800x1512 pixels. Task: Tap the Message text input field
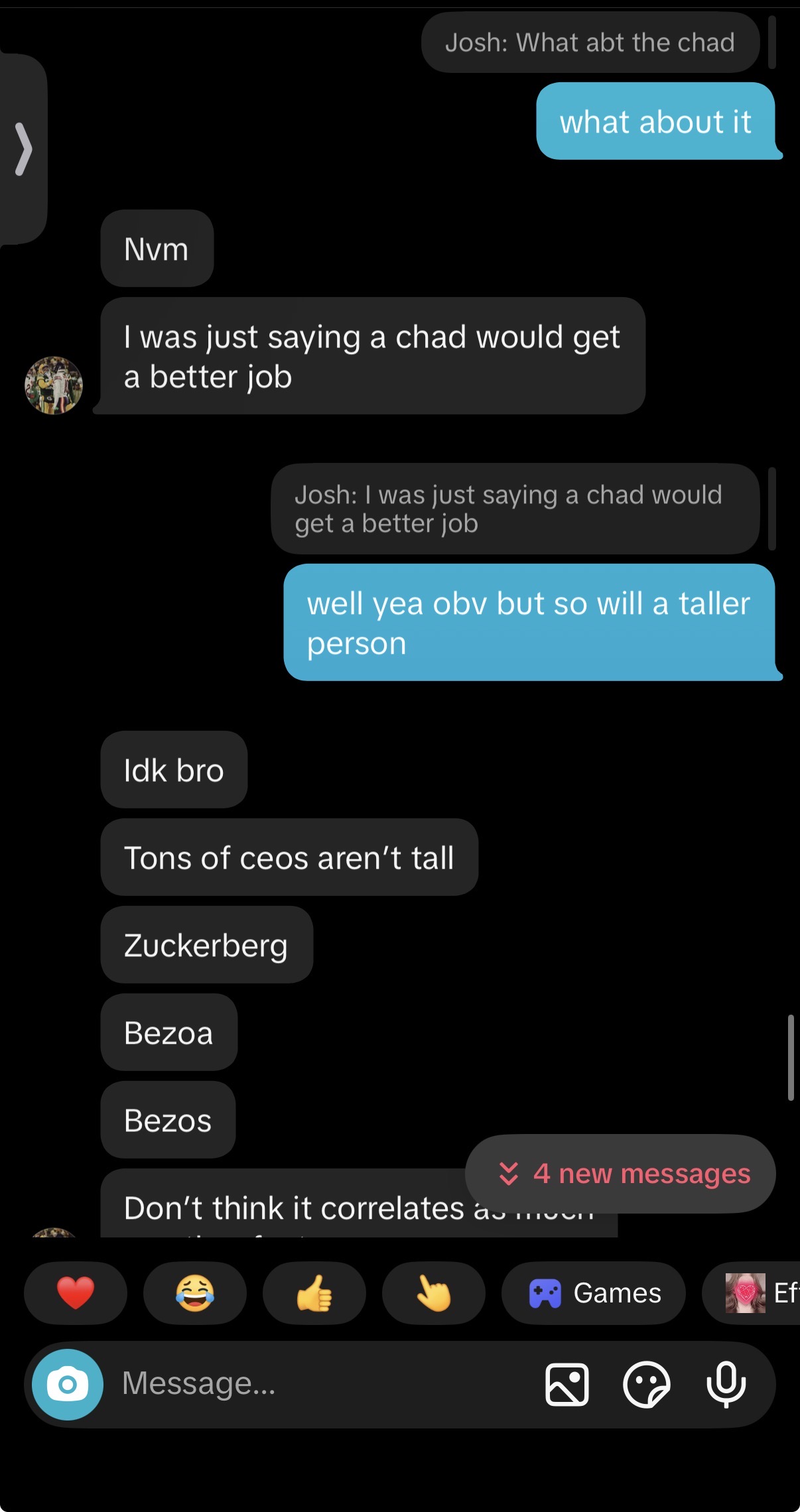click(x=318, y=1384)
